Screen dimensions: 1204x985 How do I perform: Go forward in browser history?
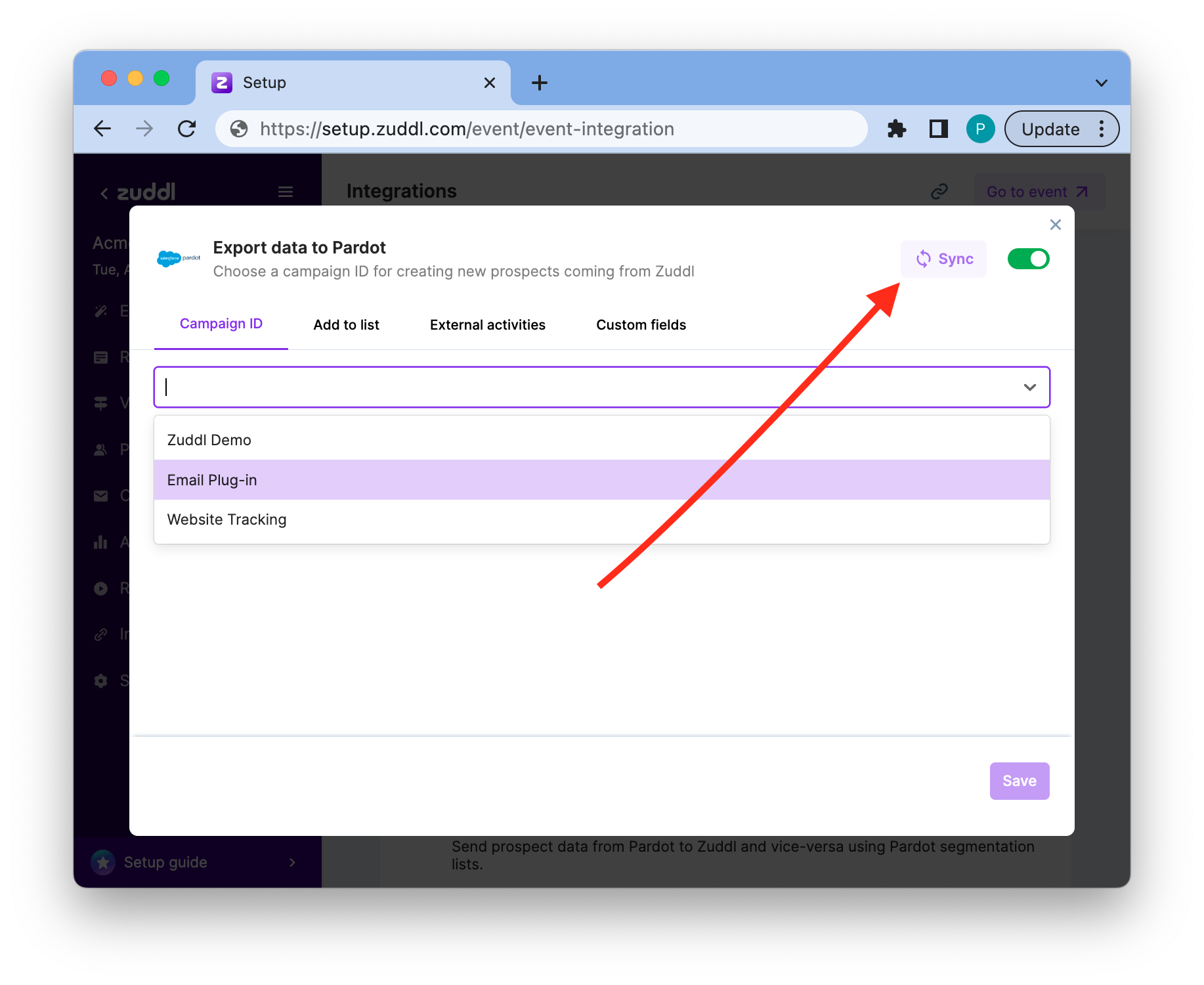click(x=144, y=129)
